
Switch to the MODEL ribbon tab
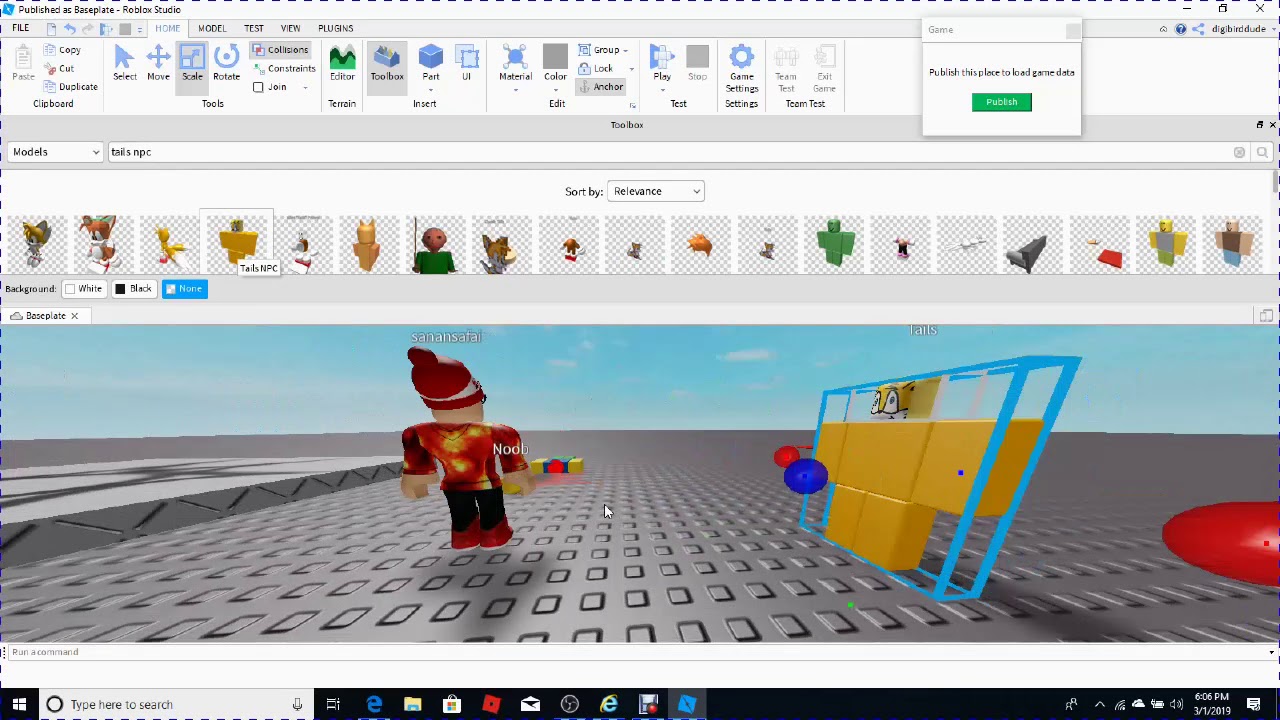[x=212, y=28]
